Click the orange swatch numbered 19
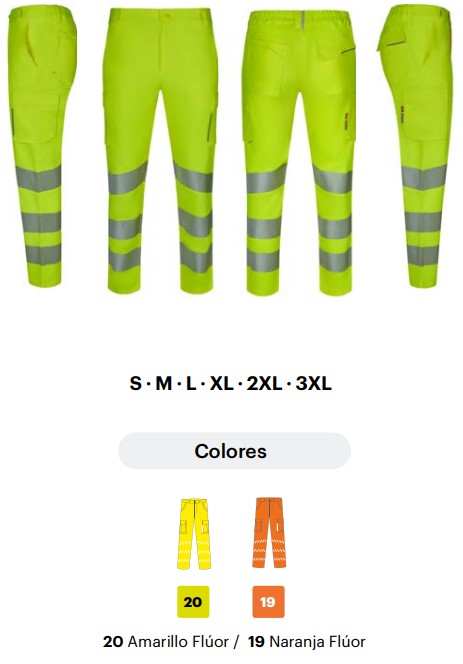The image size is (463, 664). coord(268,602)
